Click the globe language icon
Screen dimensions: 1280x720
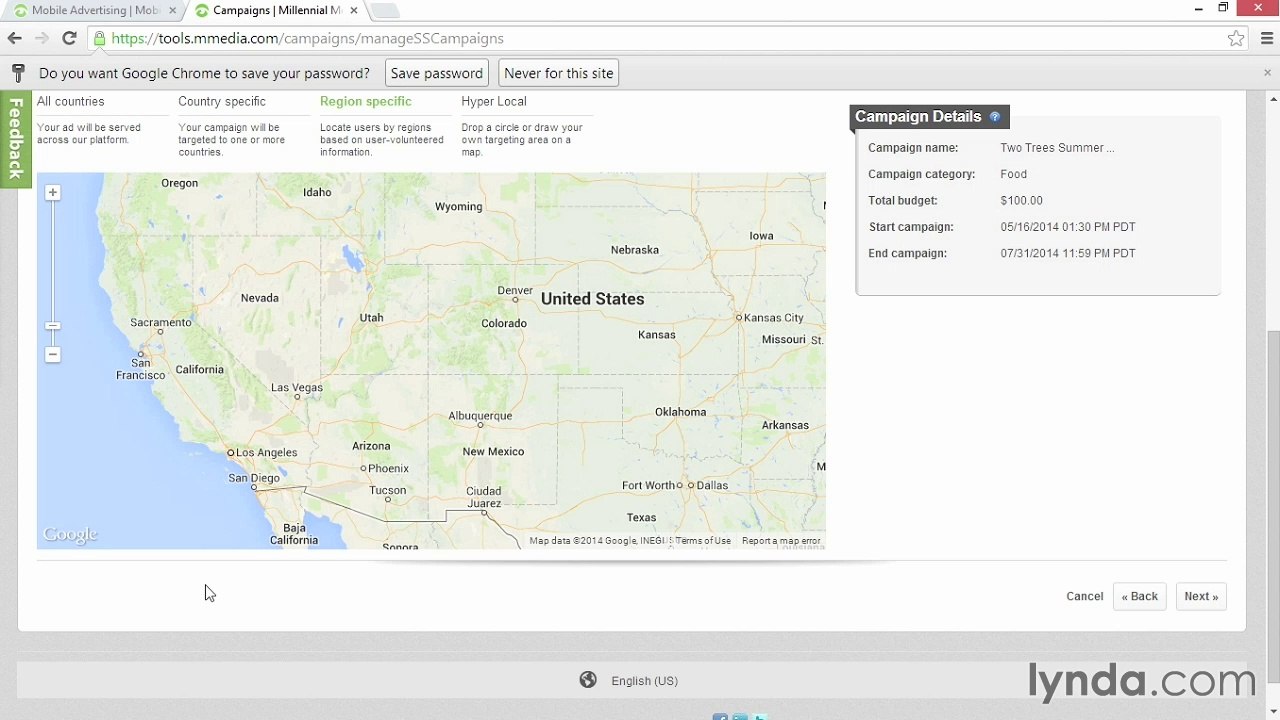click(x=588, y=680)
